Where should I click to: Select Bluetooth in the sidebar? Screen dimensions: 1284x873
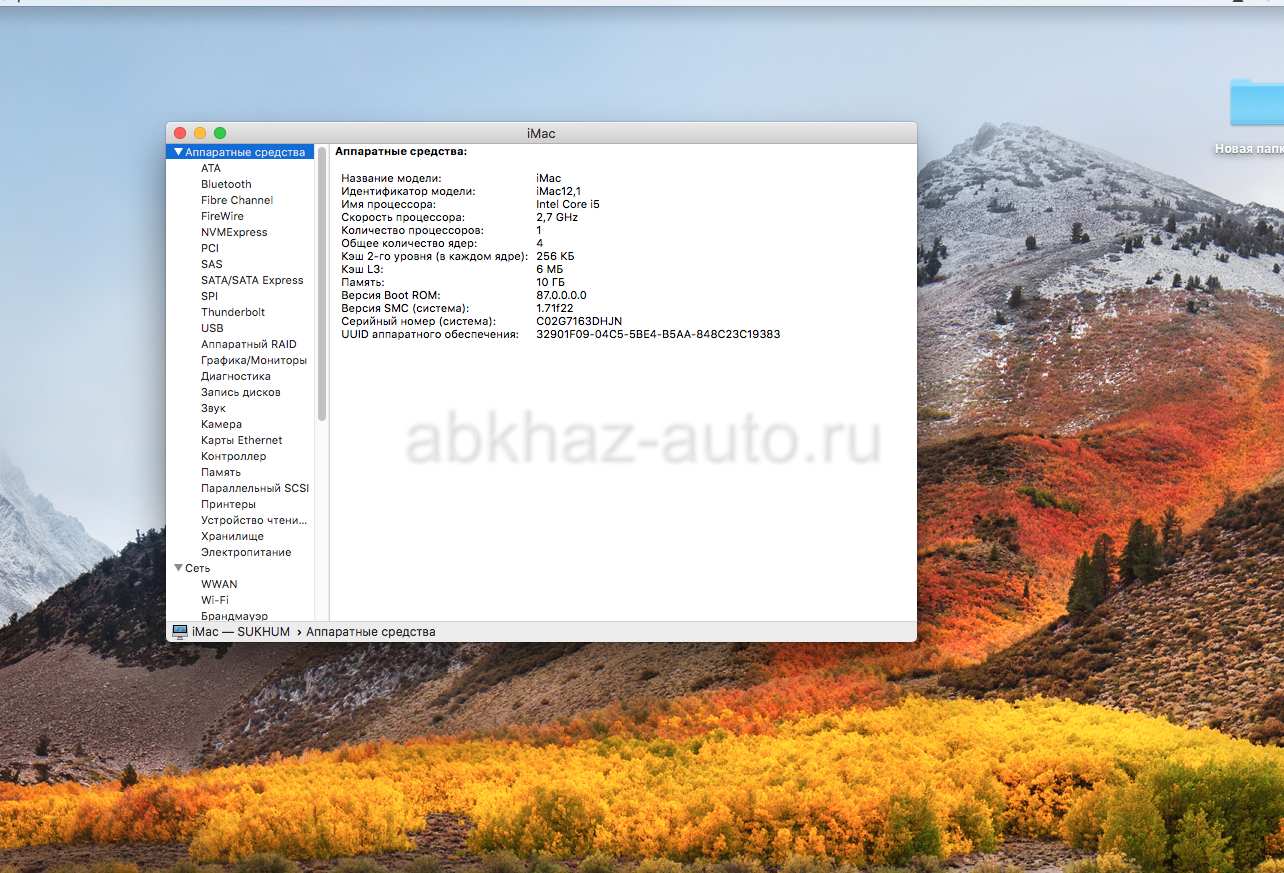226,184
